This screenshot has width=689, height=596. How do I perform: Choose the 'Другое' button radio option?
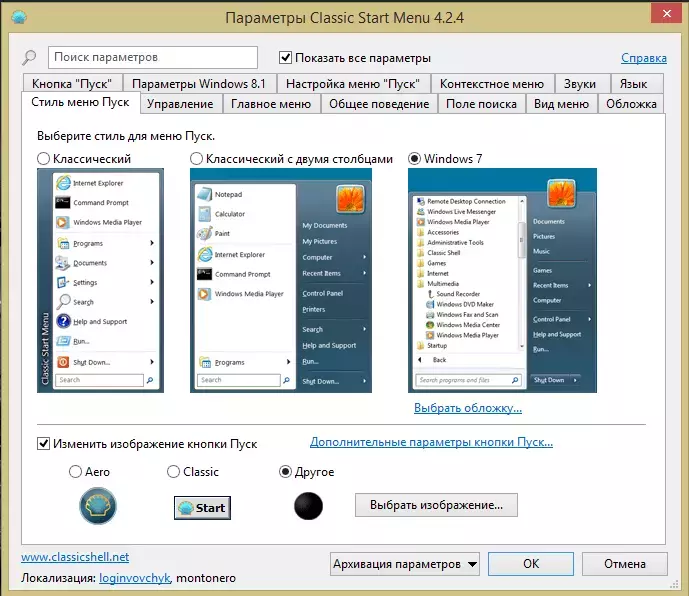coord(286,472)
